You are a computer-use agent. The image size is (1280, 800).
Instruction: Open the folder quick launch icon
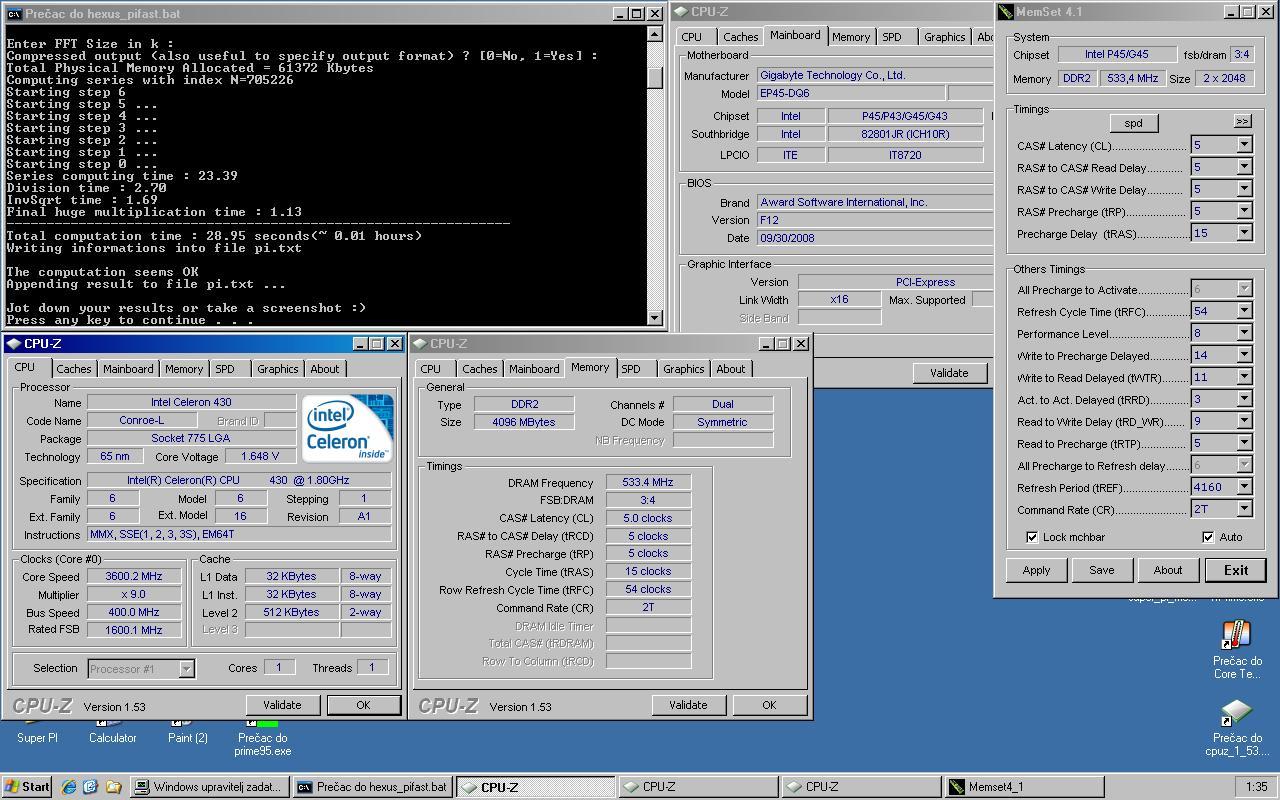click(113, 787)
